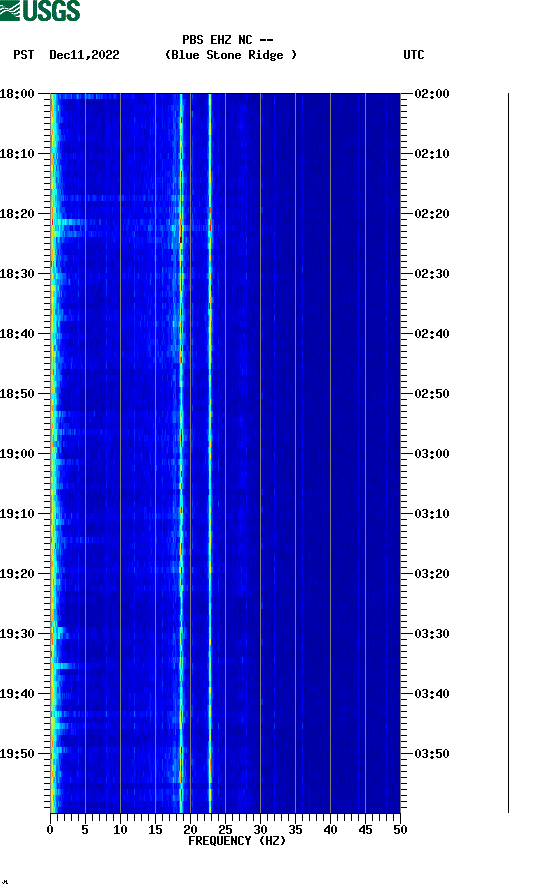Click the 'FREQUENCY (HZ)' axis title
The height and width of the screenshot is (893, 552).
pyautogui.click(x=237, y=841)
